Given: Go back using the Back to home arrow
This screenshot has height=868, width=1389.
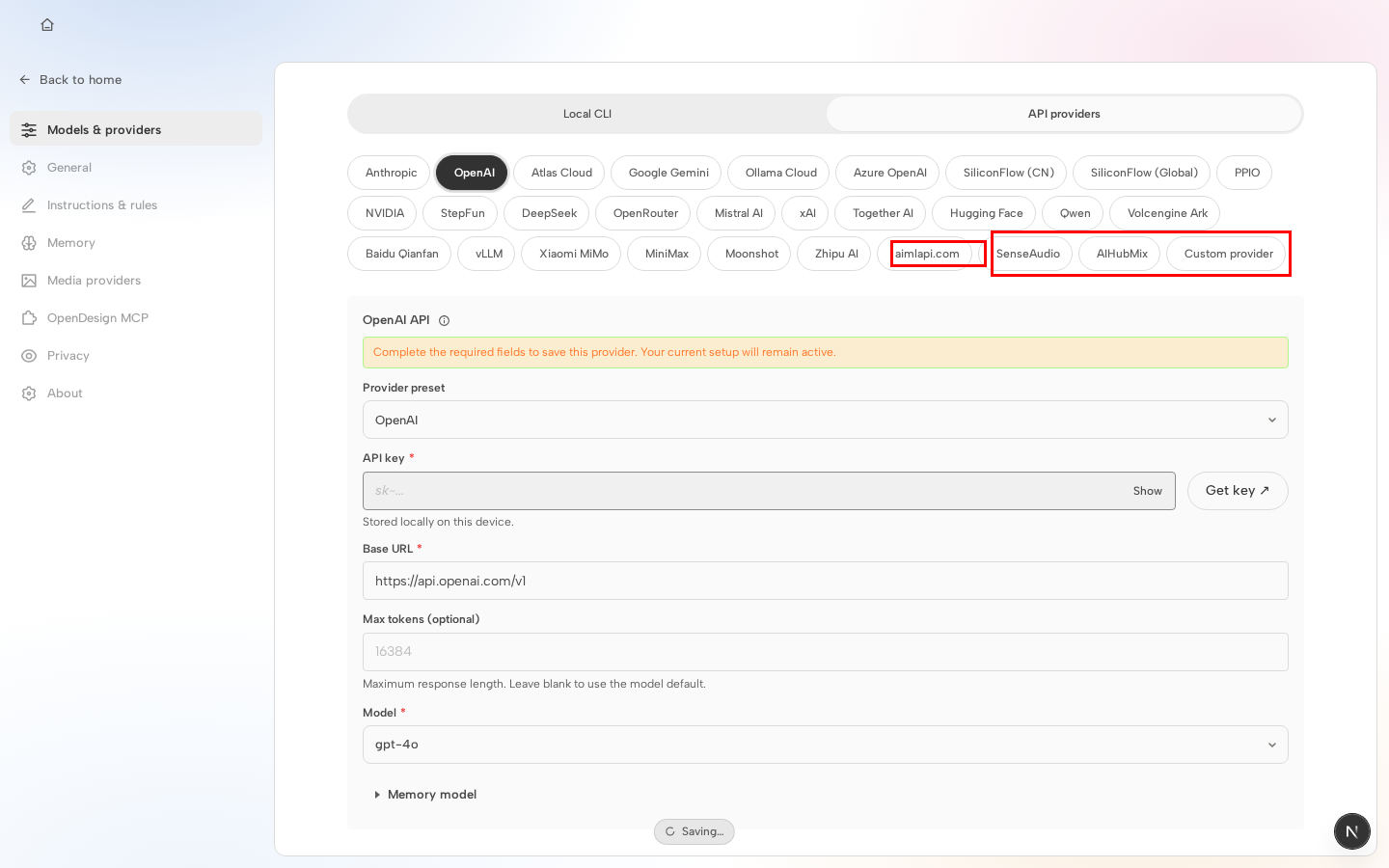Looking at the screenshot, I should pyautogui.click(x=70, y=80).
